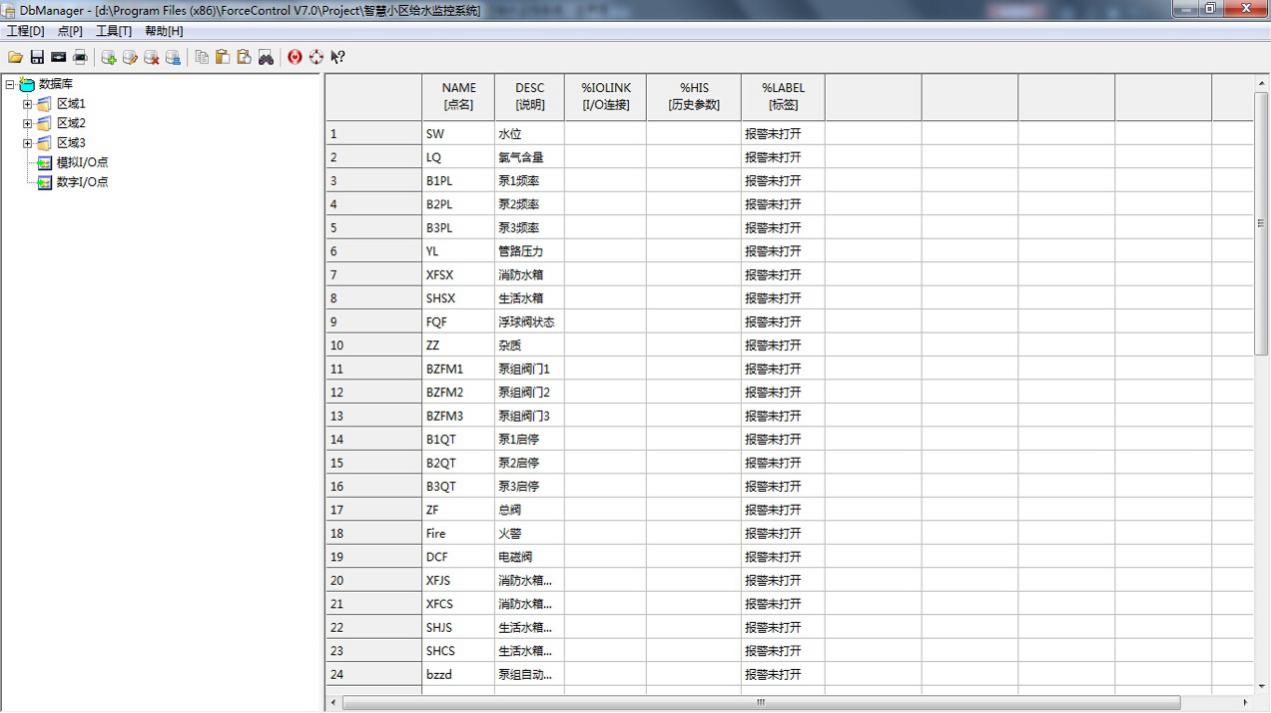The width and height of the screenshot is (1271, 713).
Task: Open the 工具[T] menu
Action: (113, 31)
